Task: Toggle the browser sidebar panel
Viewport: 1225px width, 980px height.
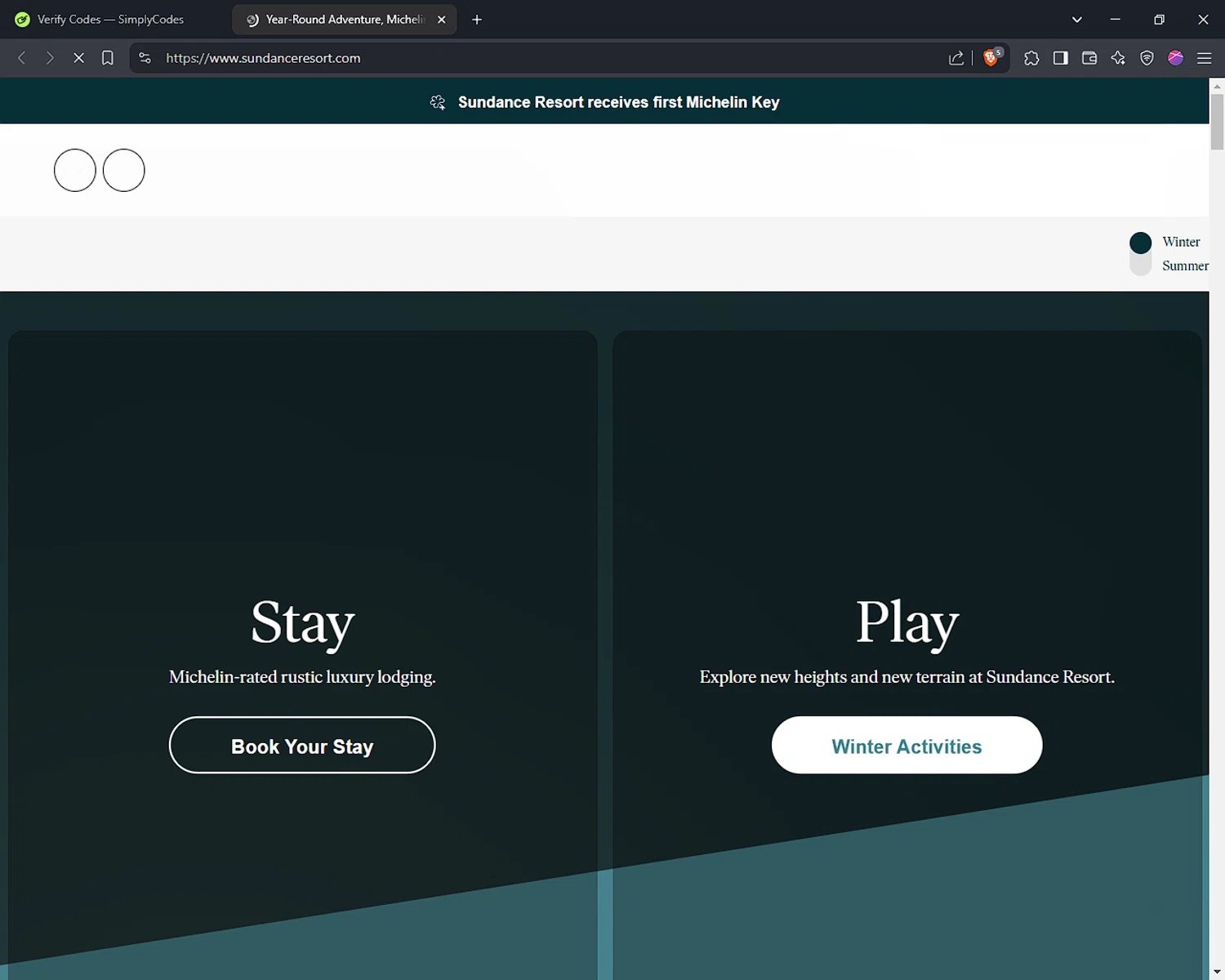Action: point(1060,58)
